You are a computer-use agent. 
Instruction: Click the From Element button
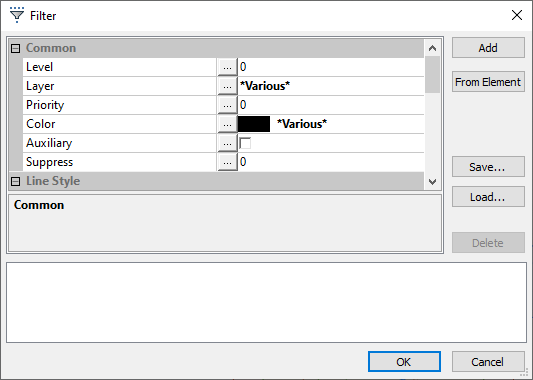(x=488, y=82)
